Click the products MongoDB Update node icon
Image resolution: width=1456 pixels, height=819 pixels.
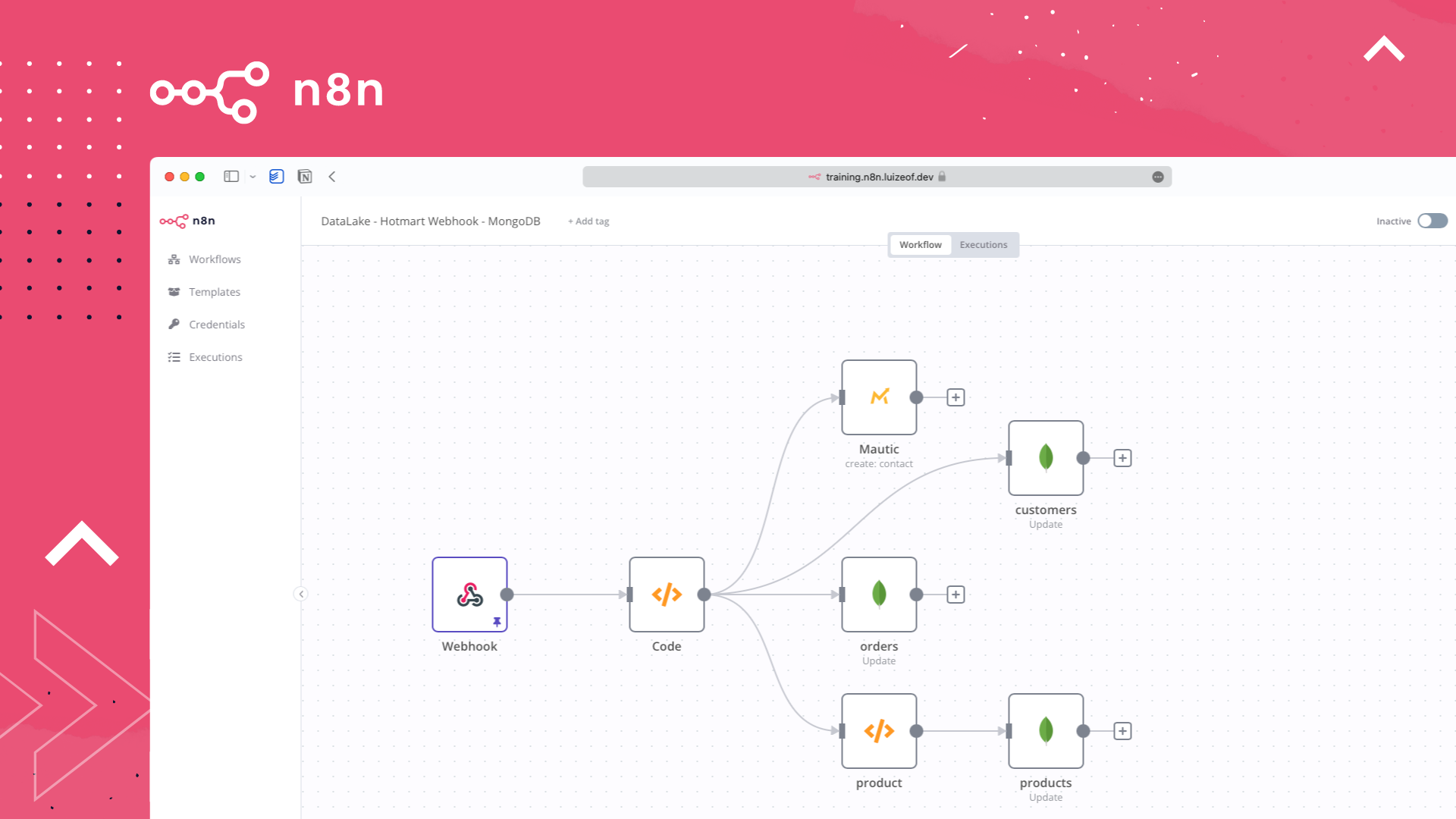click(x=1045, y=731)
